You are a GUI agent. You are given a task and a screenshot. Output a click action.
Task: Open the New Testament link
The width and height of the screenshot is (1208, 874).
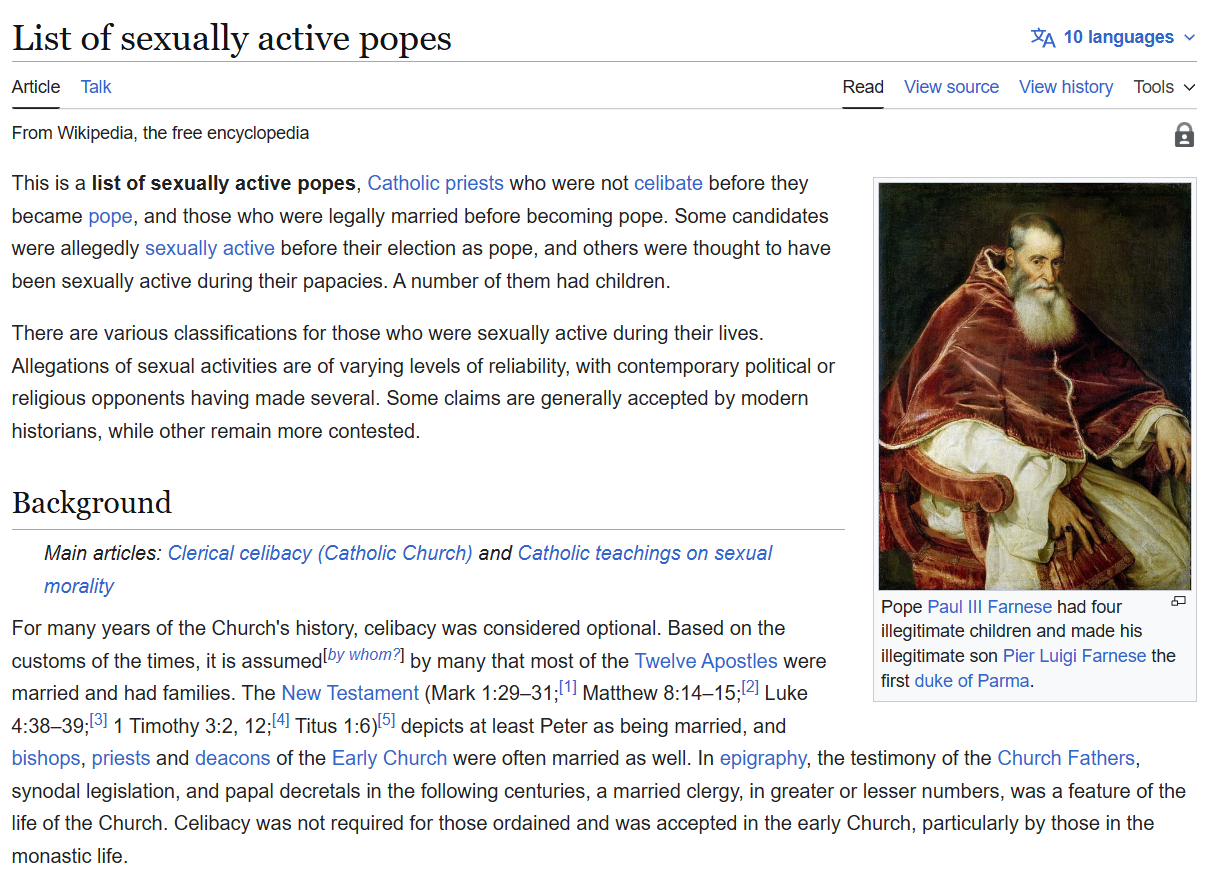pyautogui.click(x=350, y=693)
